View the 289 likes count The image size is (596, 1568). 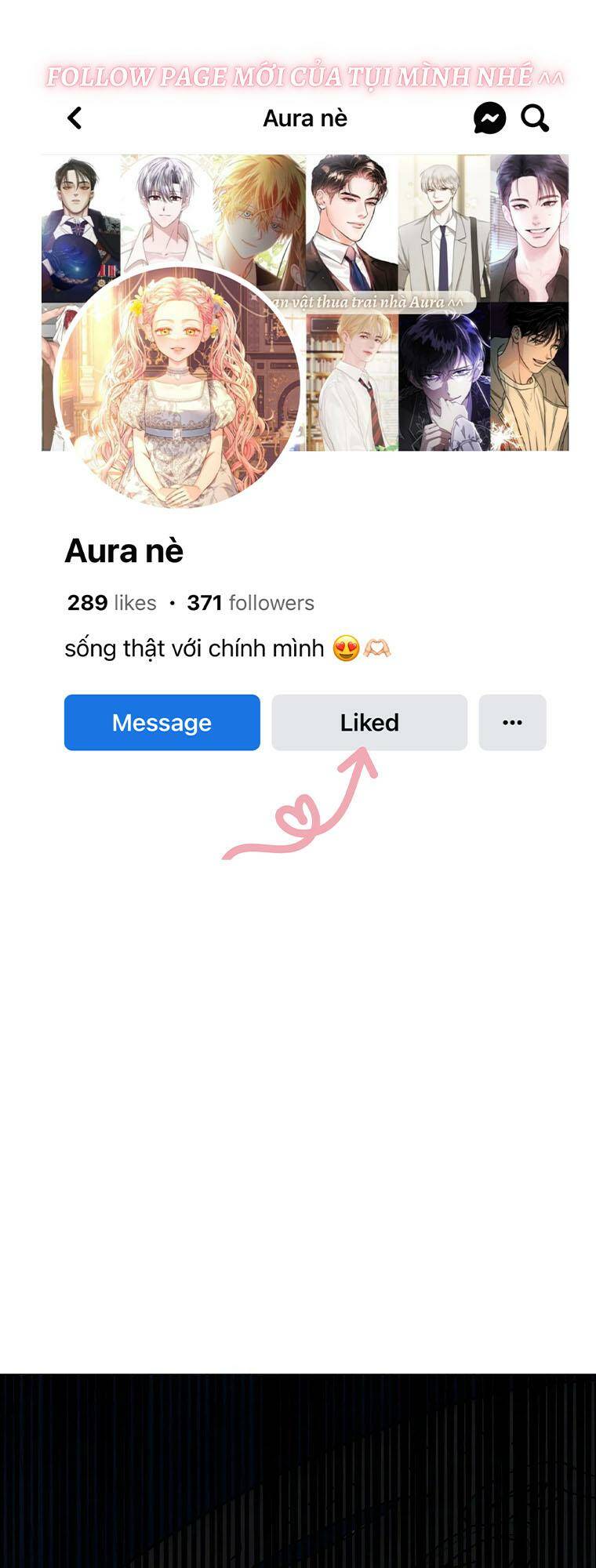(x=111, y=602)
